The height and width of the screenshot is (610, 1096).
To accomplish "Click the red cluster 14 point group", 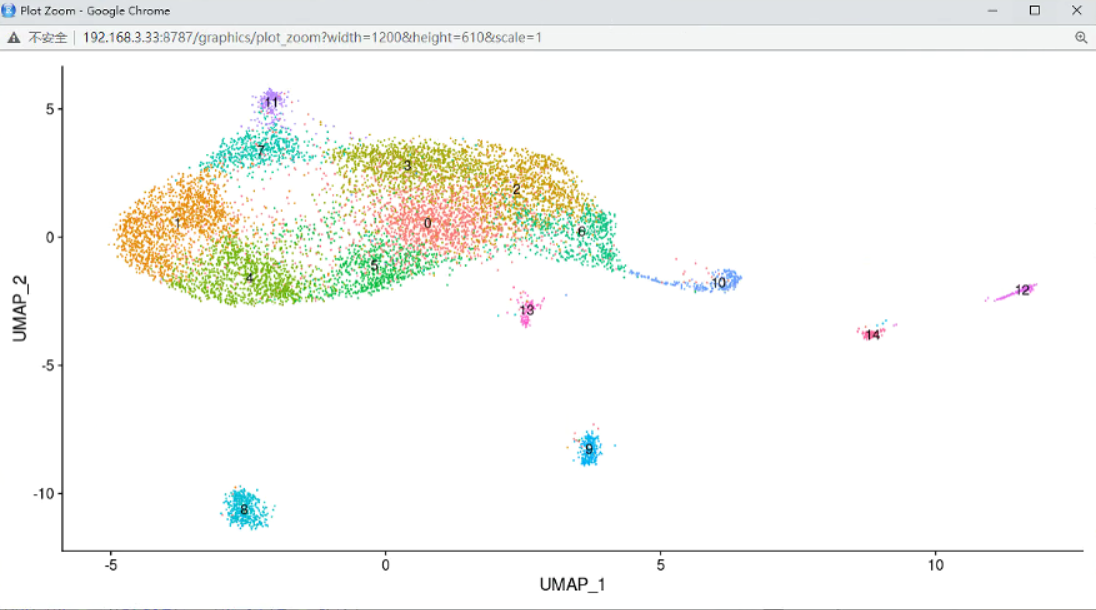I will (x=872, y=335).
